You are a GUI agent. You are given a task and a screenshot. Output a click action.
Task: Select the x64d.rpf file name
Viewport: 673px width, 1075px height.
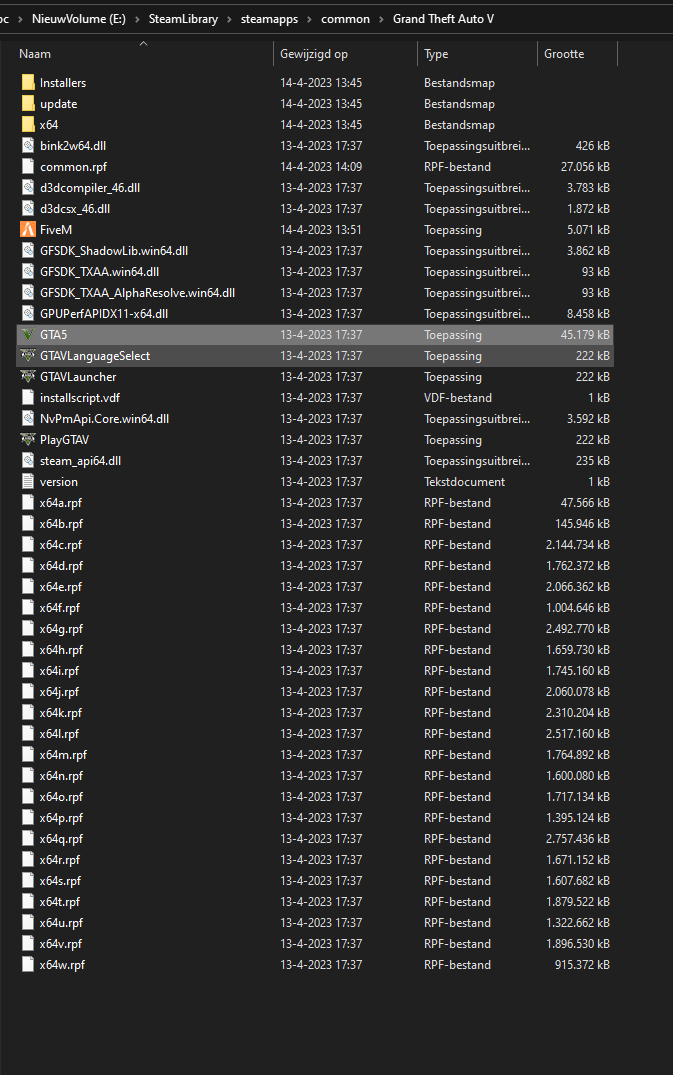point(61,566)
